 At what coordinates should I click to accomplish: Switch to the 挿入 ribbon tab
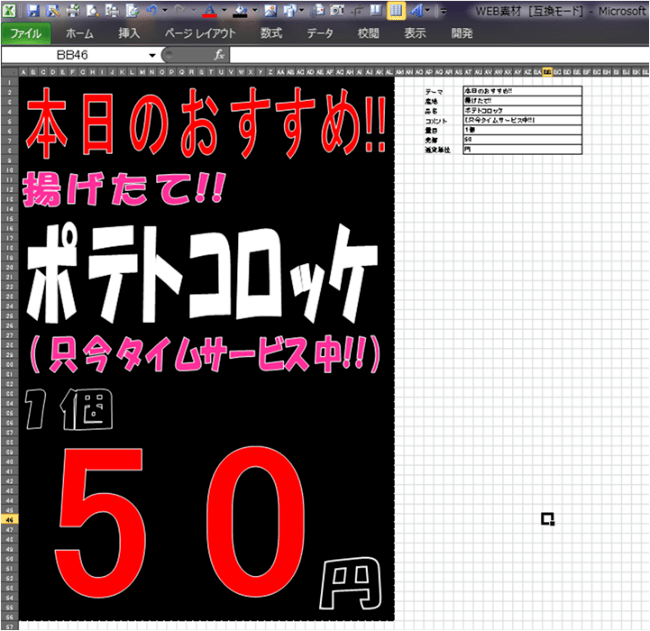coord(129,33)
